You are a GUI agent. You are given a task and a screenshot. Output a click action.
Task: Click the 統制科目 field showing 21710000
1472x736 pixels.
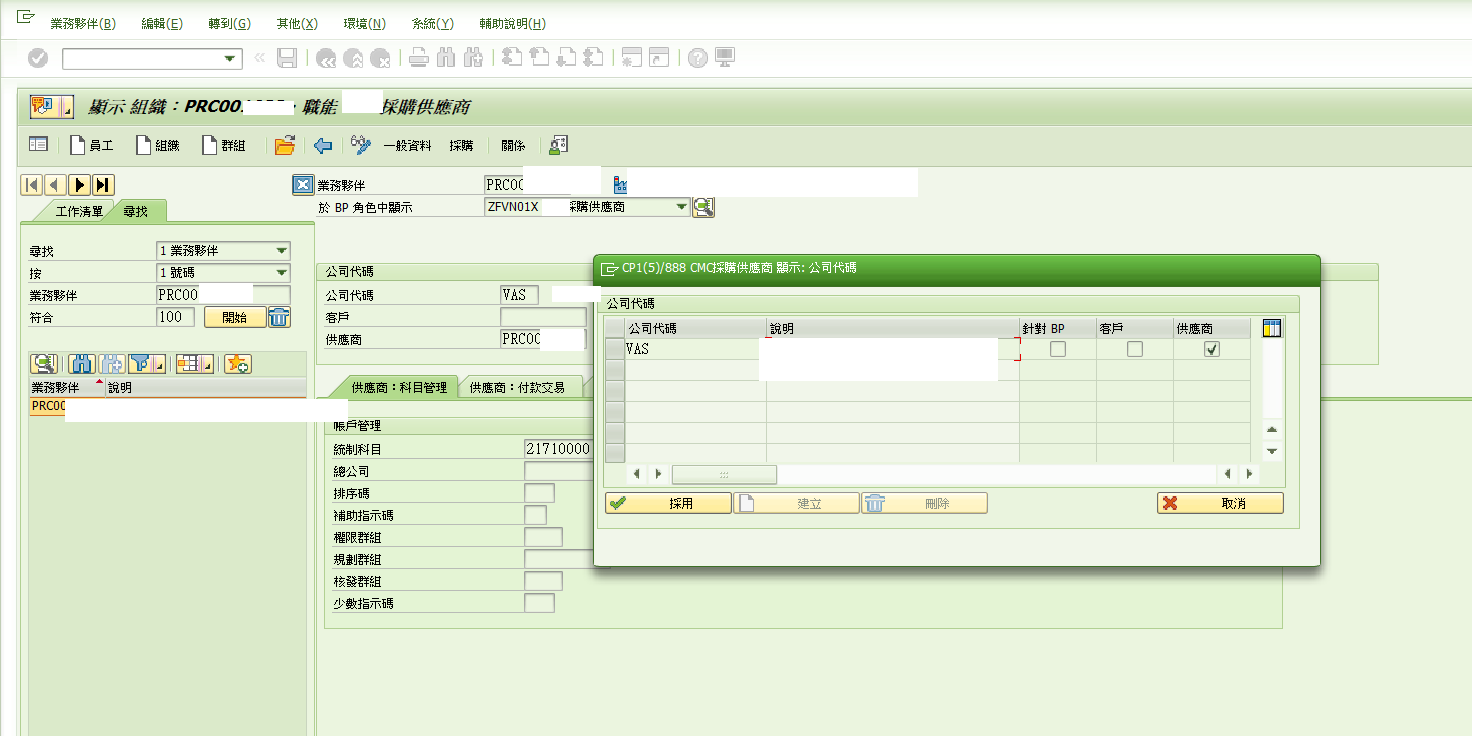click(x=558, y=449)
